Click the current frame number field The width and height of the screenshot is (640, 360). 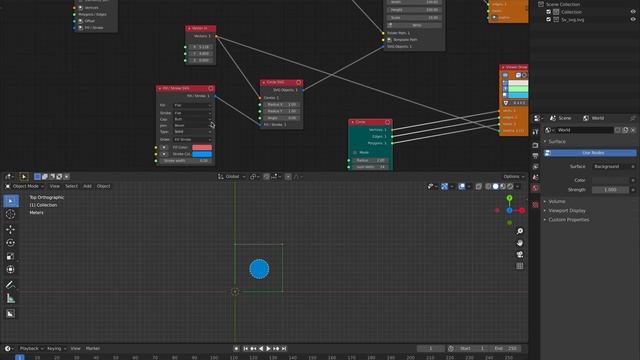point(431,349)
